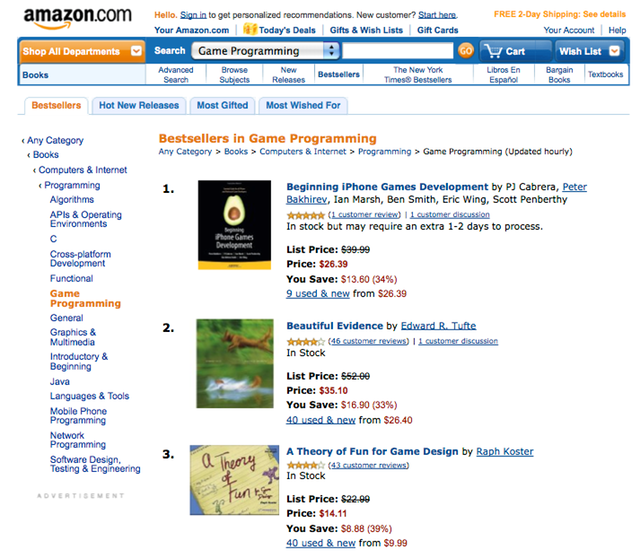Switch to the Most Gifted tab
The width and height of the screenshot is (640, 558).
[x=222, y=105]
